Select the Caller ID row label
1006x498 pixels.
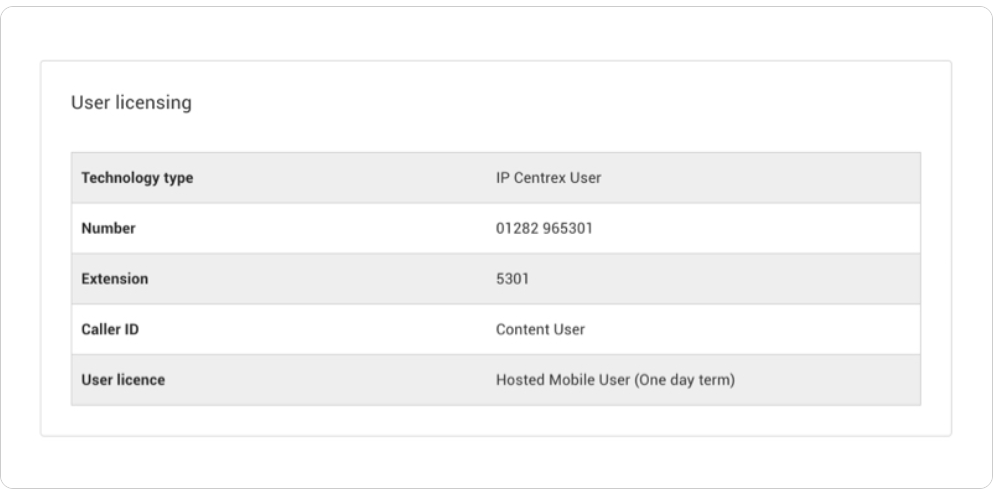tap(110, 329)
